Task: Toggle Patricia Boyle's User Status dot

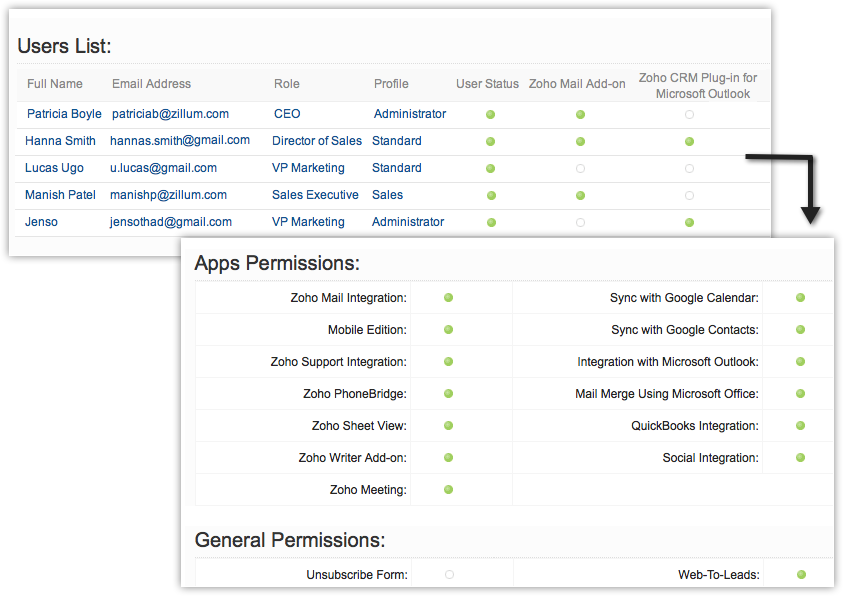Action: (490, 115)
